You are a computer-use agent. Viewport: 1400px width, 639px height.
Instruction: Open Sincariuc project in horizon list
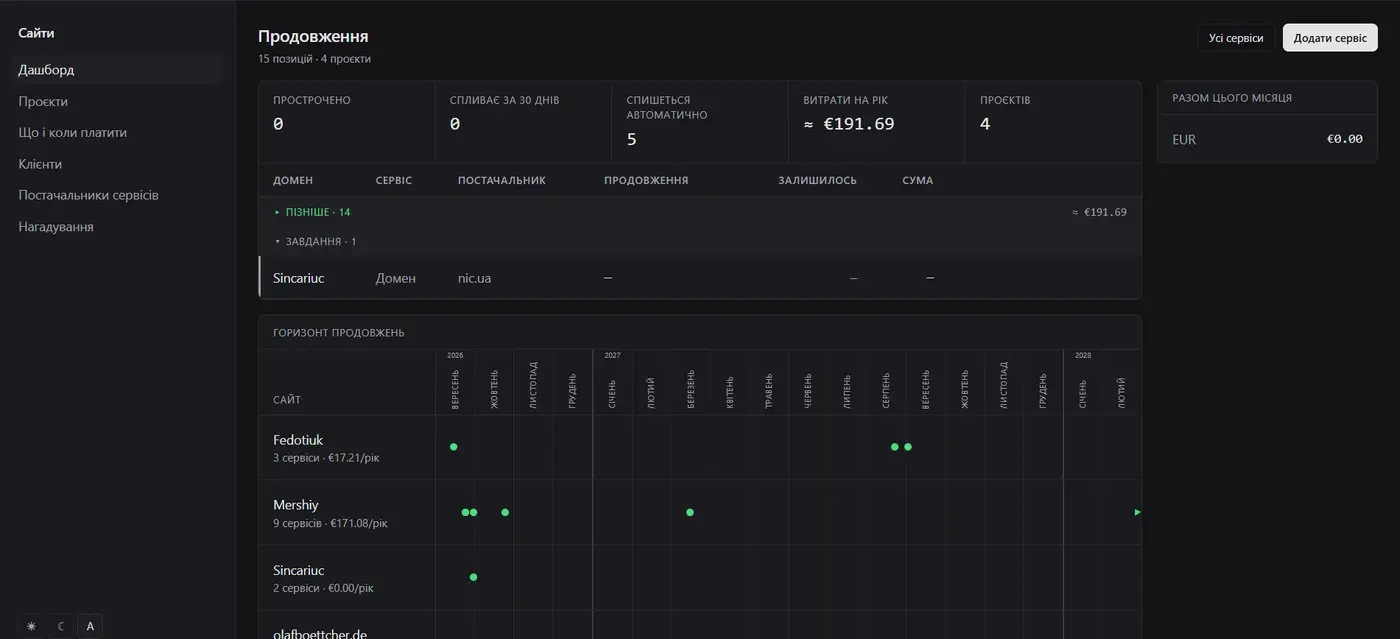[x=299, y=570]
